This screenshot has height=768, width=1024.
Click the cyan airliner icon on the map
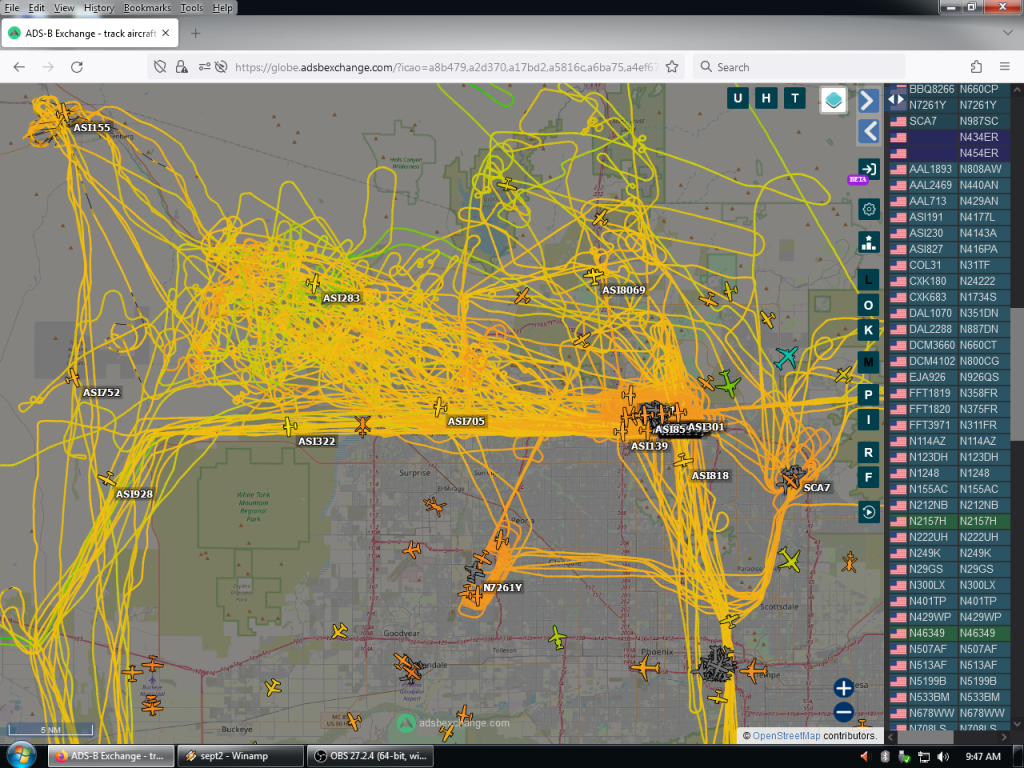[x=786, y=358]
